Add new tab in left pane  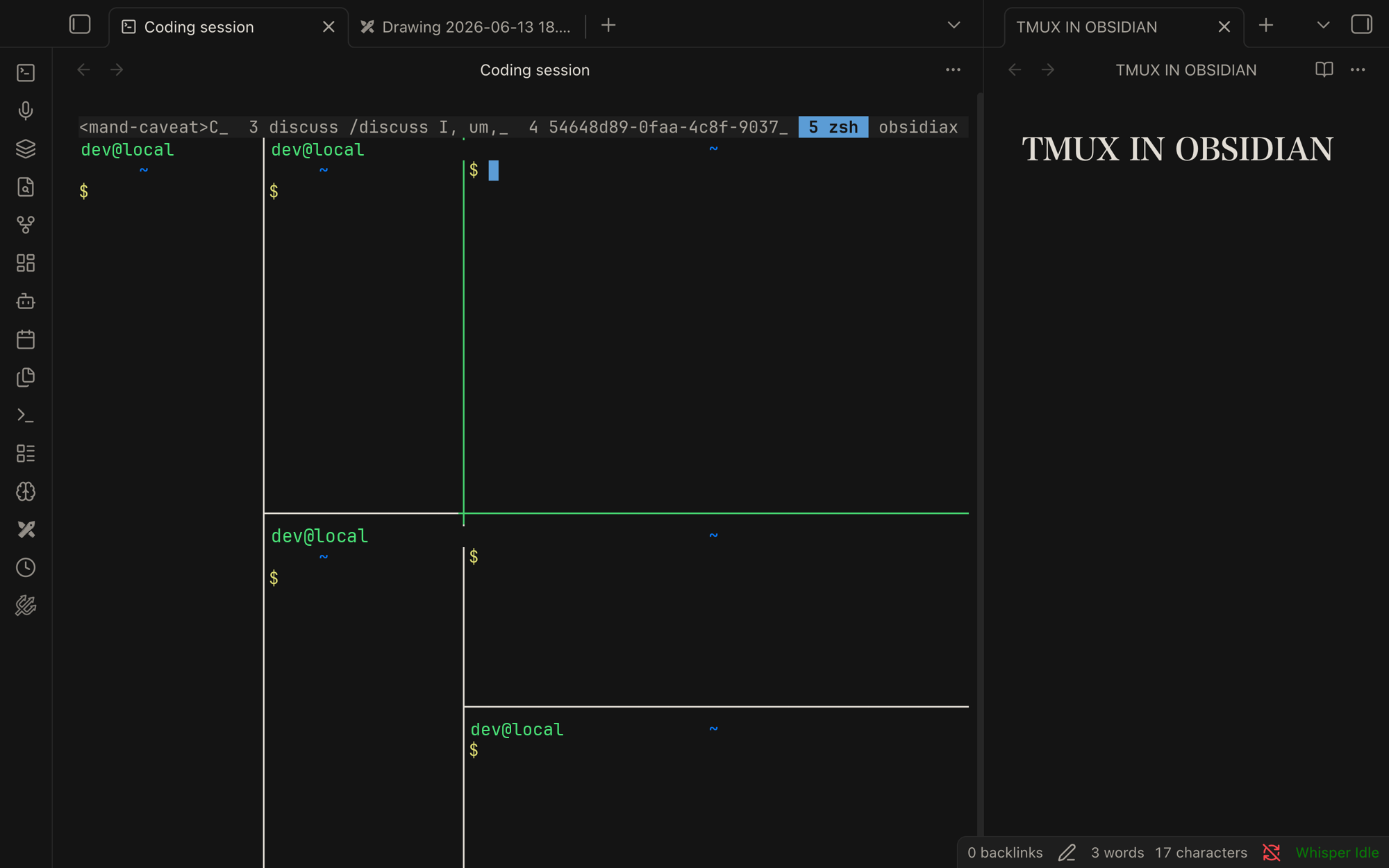[608, 26]
